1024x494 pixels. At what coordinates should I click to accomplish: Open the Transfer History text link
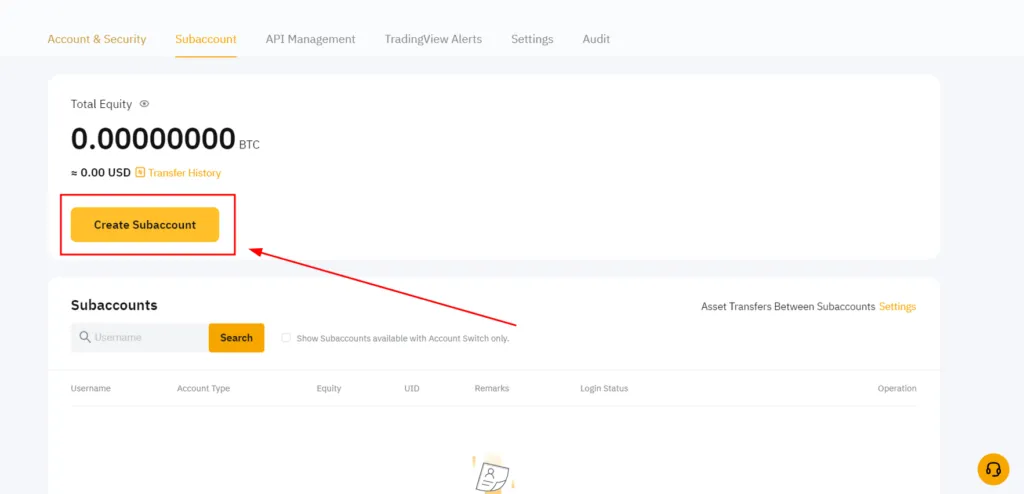[x=185, y=173]
